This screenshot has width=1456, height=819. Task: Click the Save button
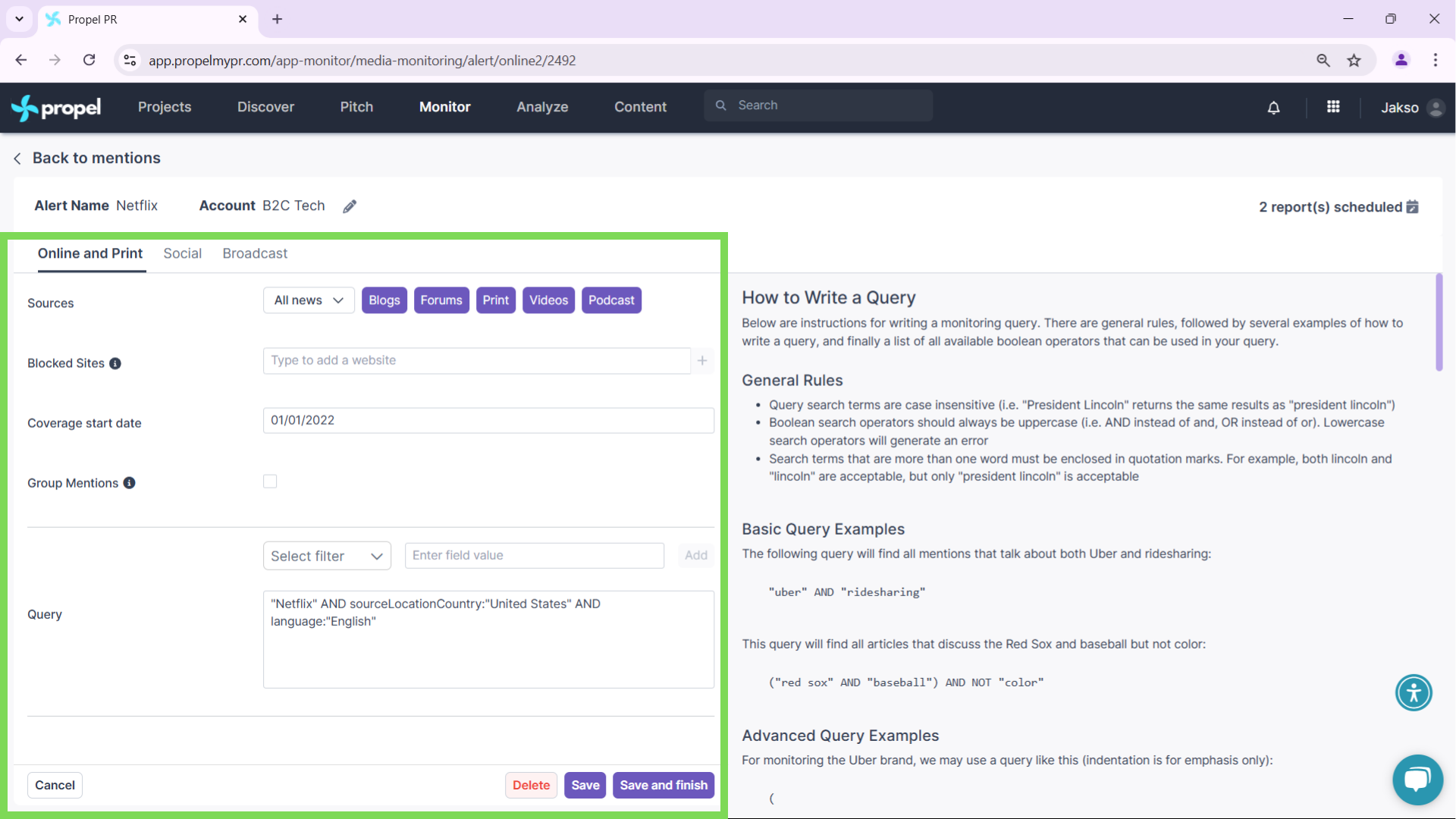coord(585,785)
